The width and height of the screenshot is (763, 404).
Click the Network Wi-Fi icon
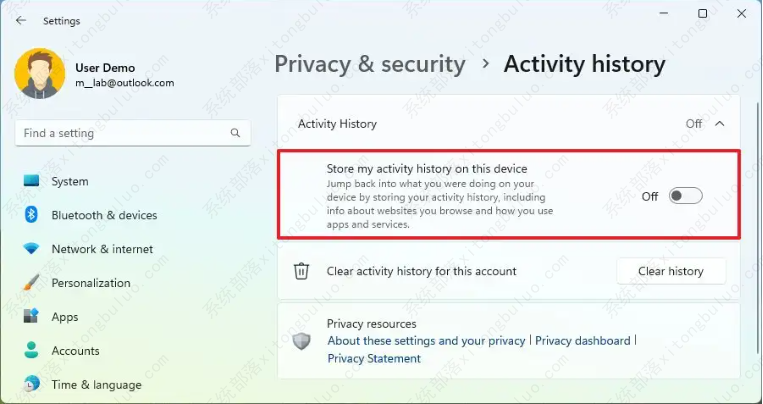click(32, 249)
